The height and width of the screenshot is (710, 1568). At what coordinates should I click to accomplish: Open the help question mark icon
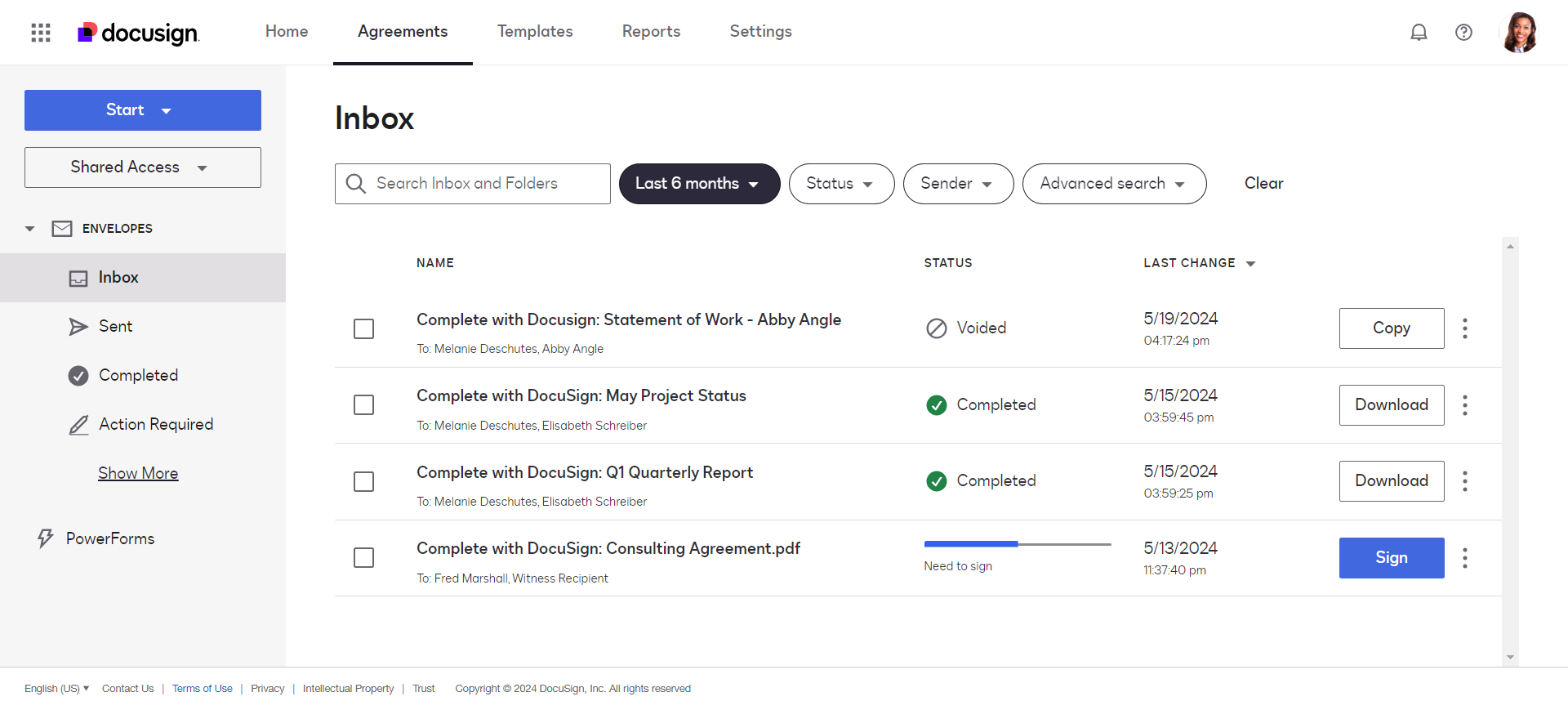pos(1463,33)
